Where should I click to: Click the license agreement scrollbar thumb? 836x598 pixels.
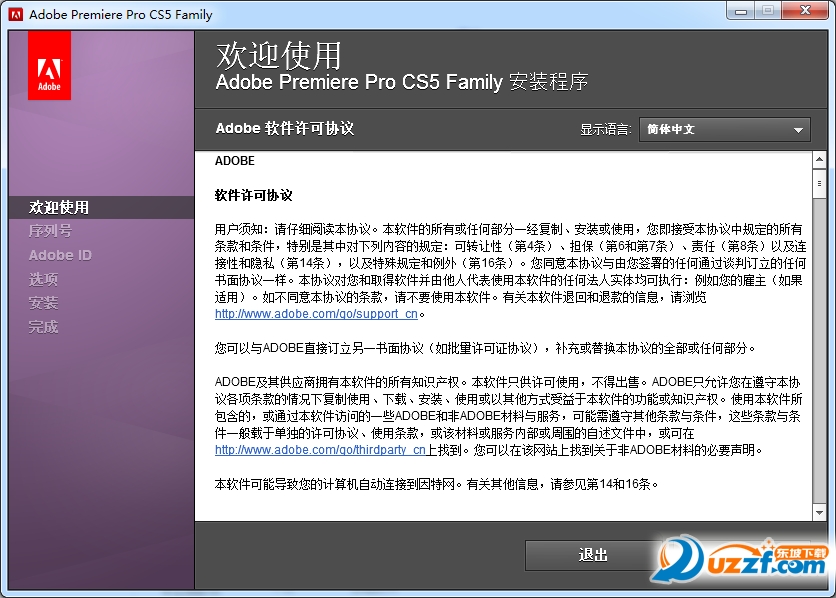(x=819, y=184)
